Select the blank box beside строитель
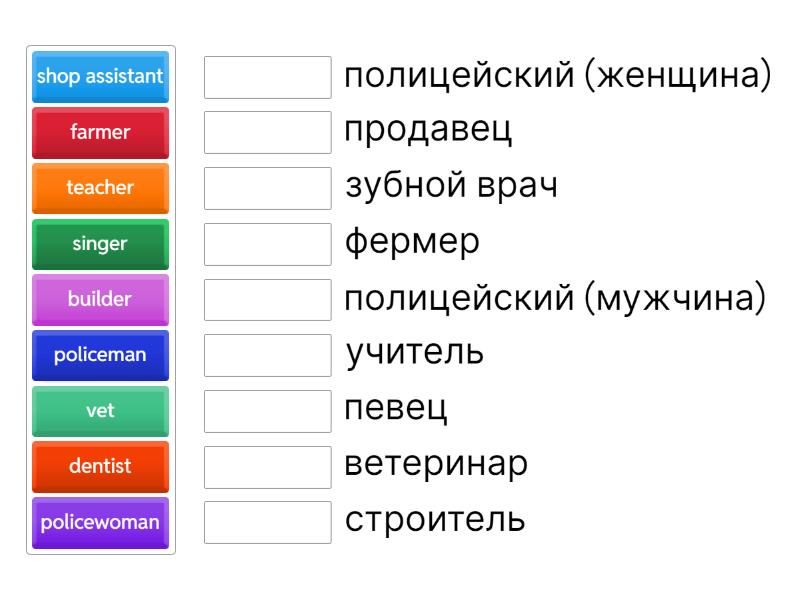 [x=267, y=522]
